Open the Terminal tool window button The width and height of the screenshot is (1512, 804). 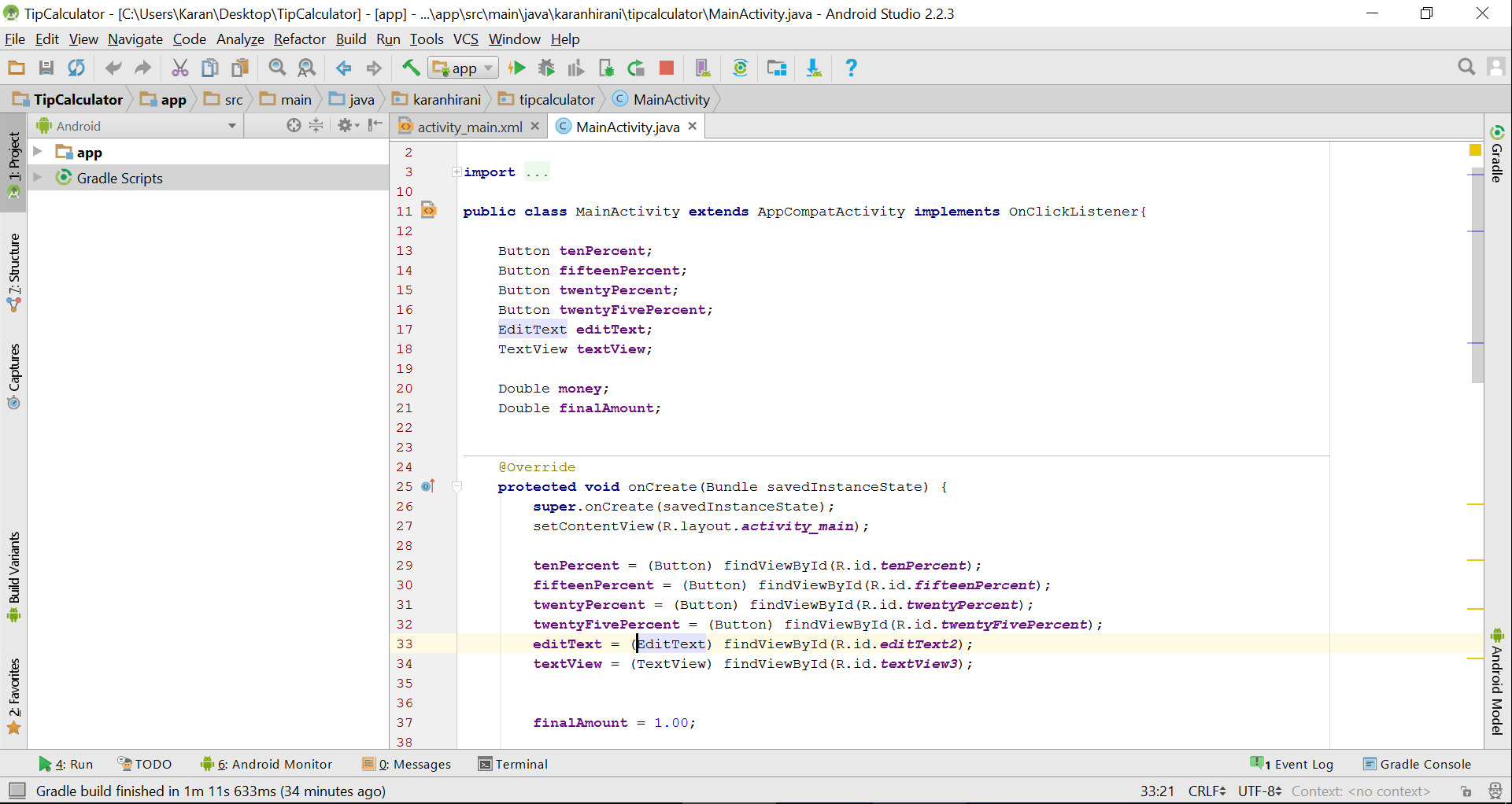[513, 764]
